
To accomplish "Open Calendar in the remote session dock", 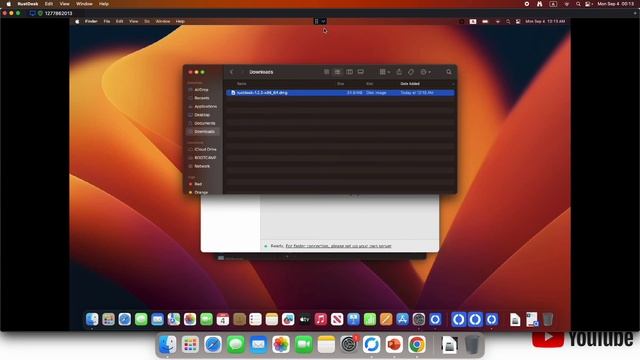I will [x=223, y=319].
